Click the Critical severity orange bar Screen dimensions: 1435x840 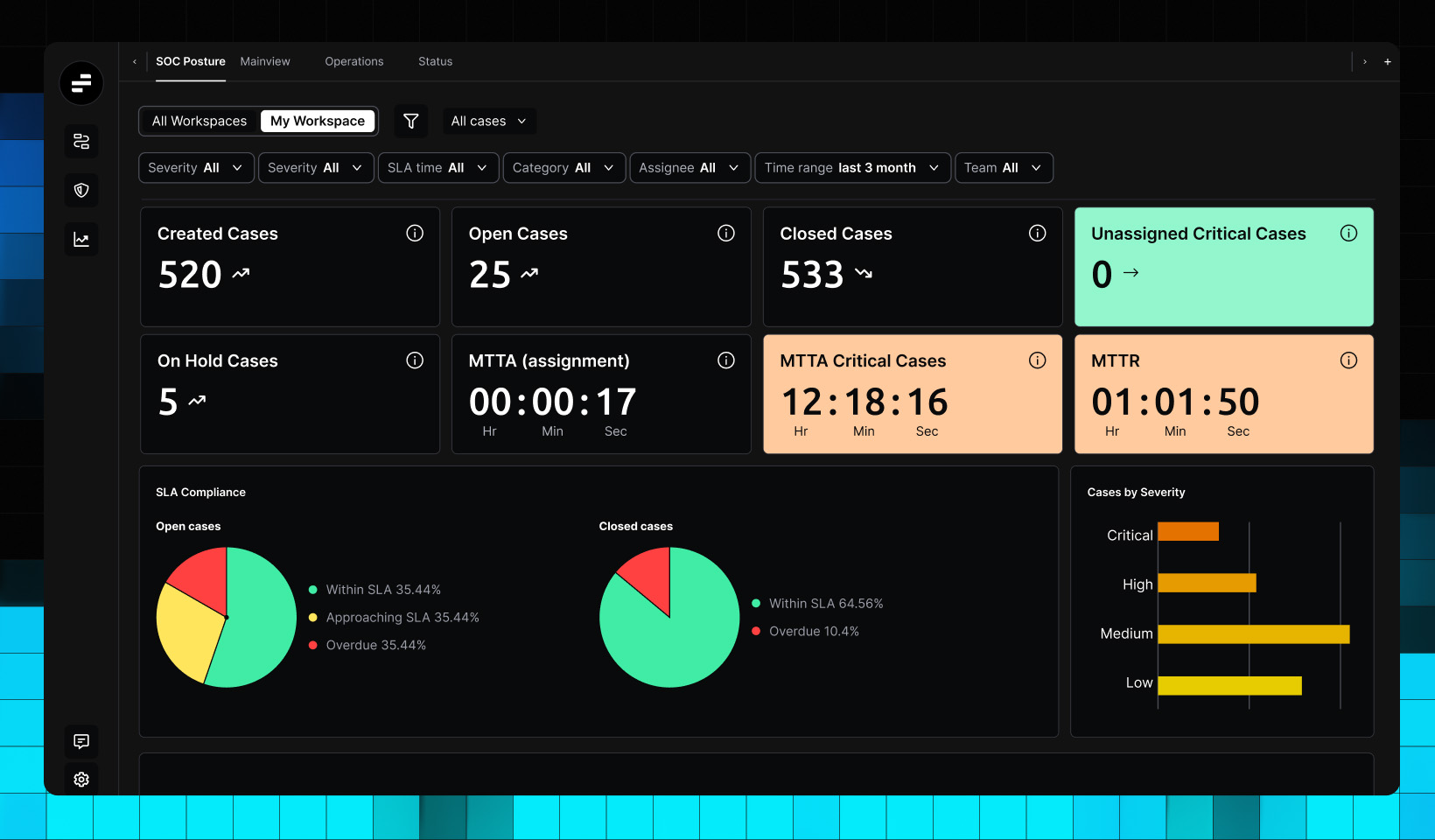[x=1187, y=532]
